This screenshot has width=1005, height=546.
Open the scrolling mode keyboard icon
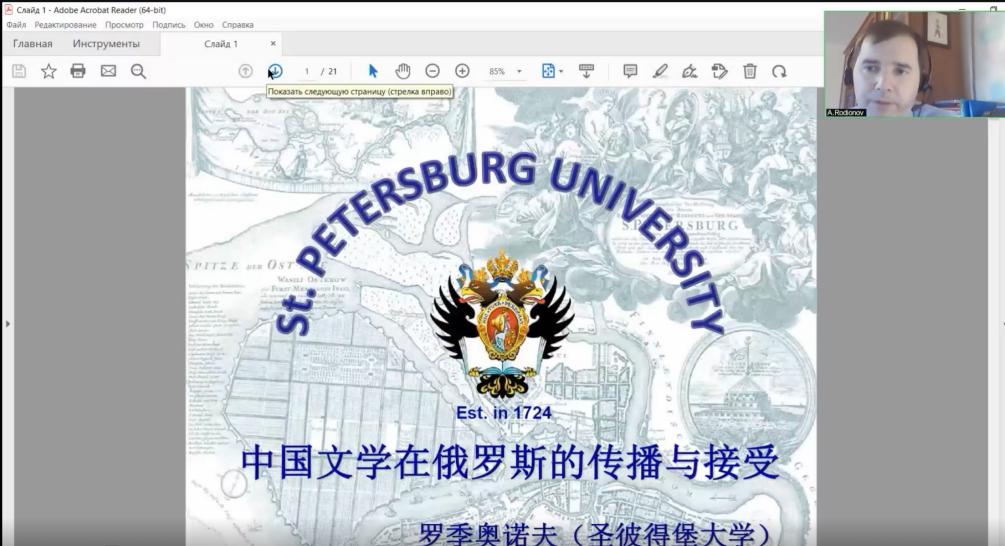[x=586, y=71]
